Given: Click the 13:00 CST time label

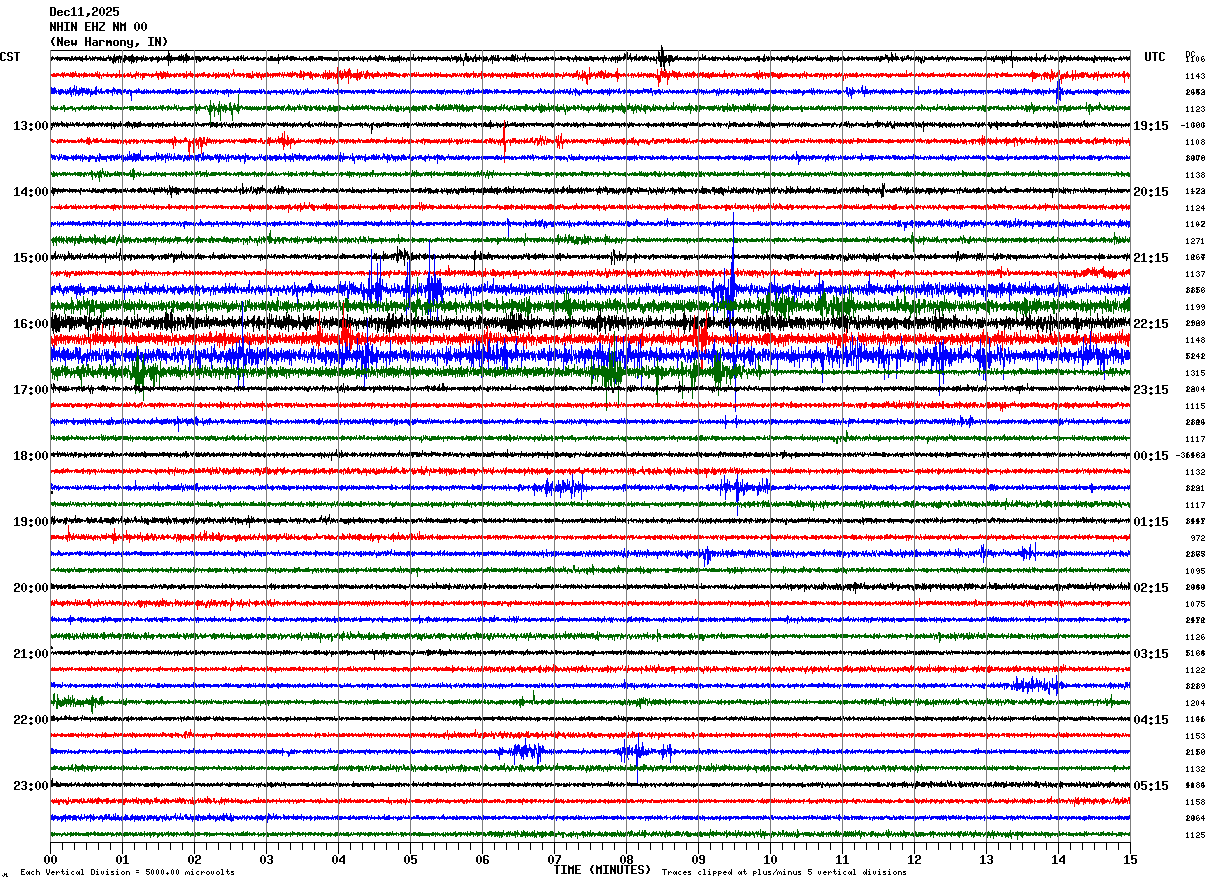Looking at the screenshot, I should pyautogui.click(x=31, y=126).
